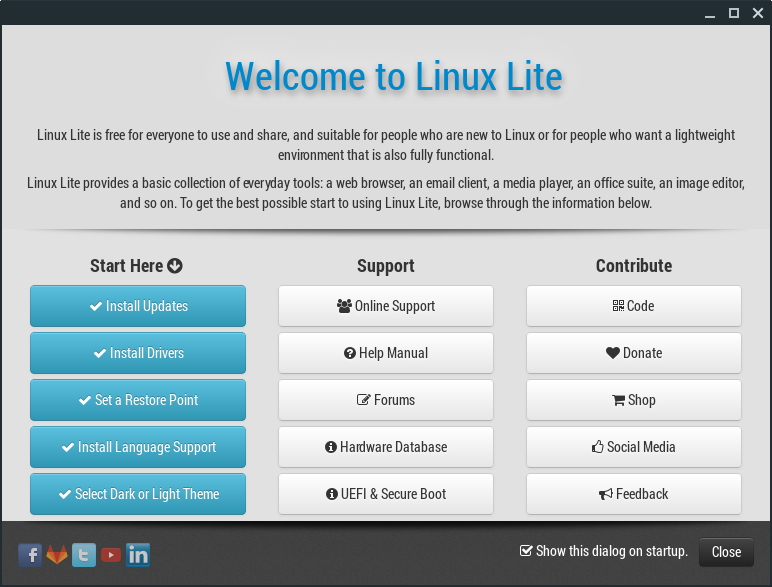Open the Facebook social icon
Image resolution: width=772 pixels, height=587 pixels.
30,555
